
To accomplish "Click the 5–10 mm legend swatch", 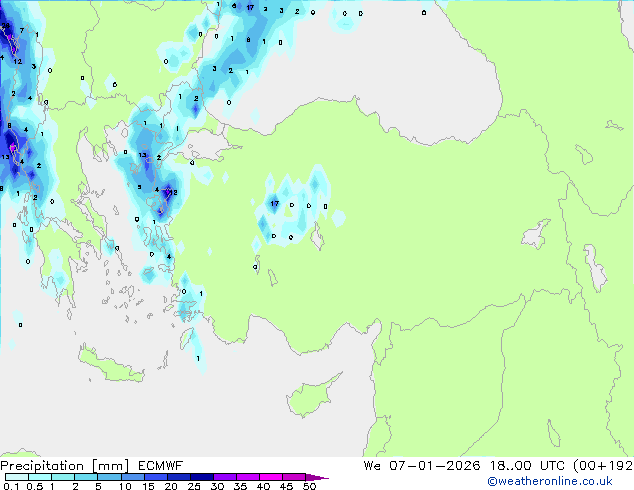I will point(109,477).
